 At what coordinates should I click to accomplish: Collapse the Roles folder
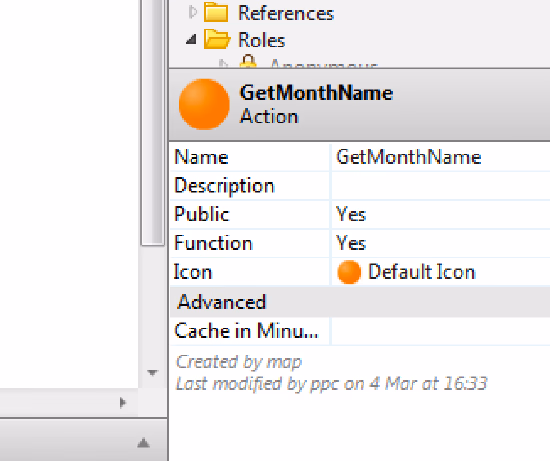coord(191,40)
